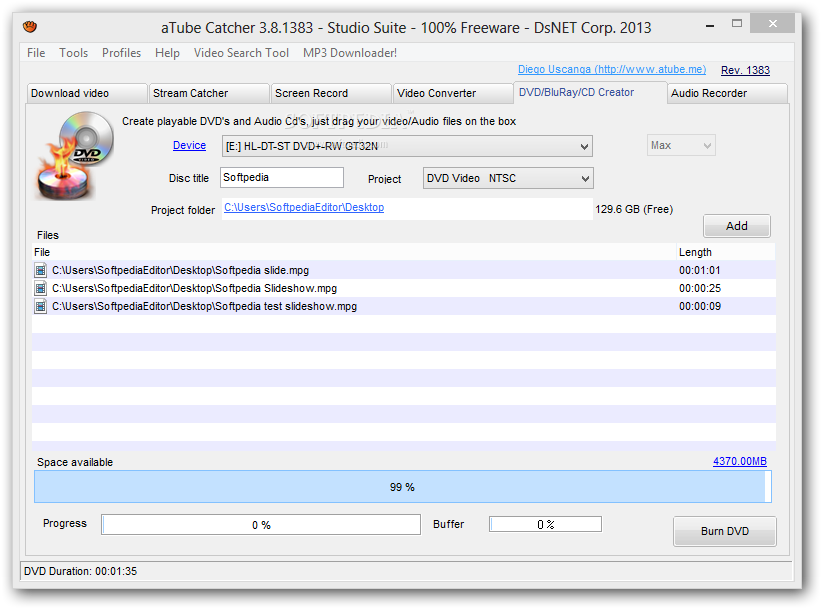Open the Video Search Tool menu

241,53
